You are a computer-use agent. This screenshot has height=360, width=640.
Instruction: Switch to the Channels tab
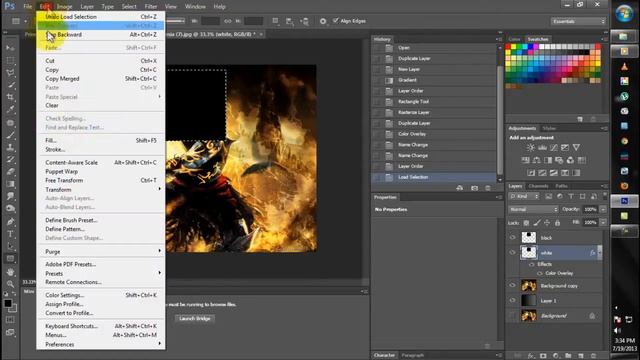(538, 186)
